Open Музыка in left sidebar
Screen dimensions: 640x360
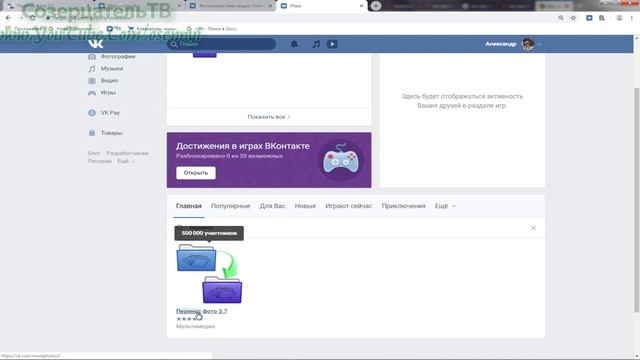(112, 69)
